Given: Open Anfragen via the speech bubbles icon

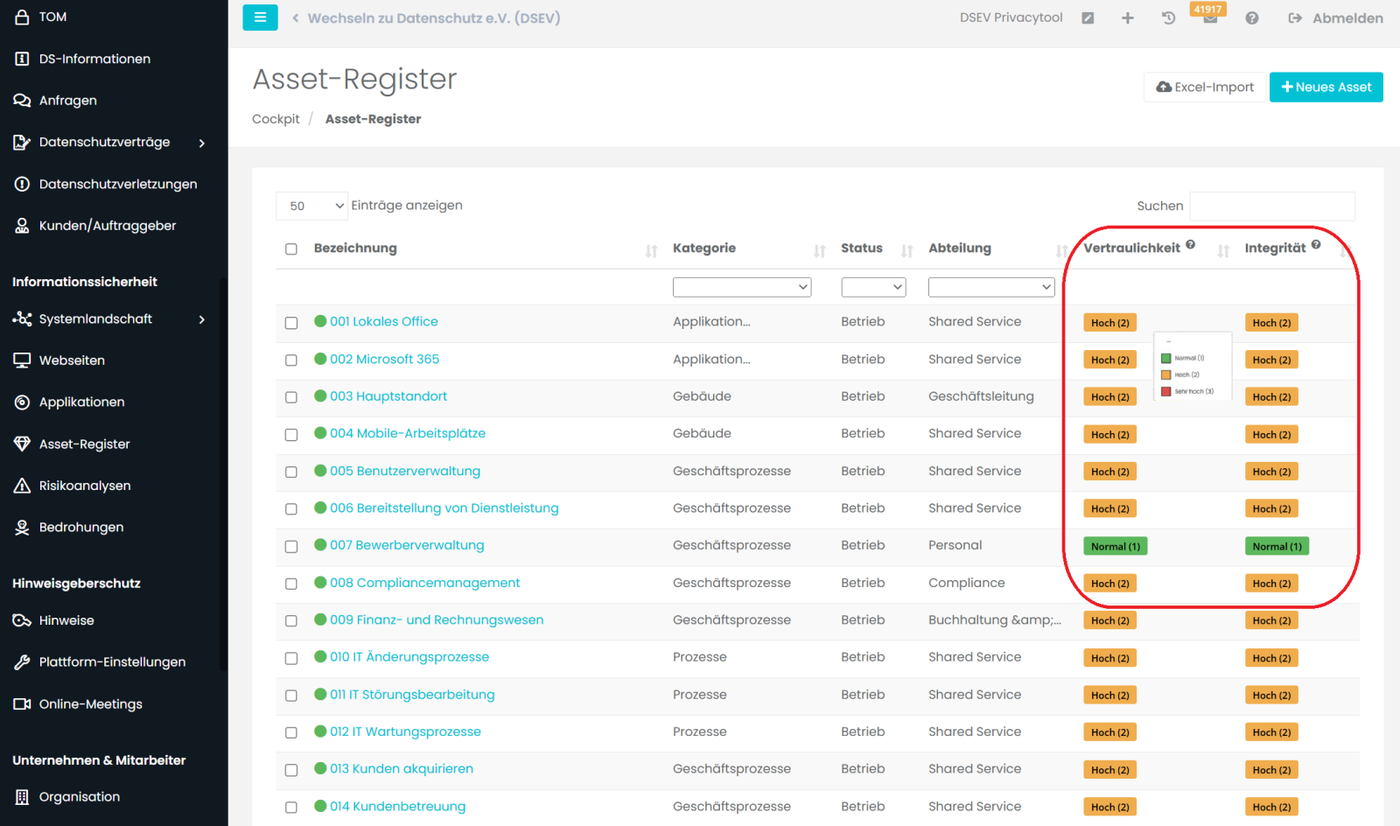Looking at the screenshot, I should 21,101.
